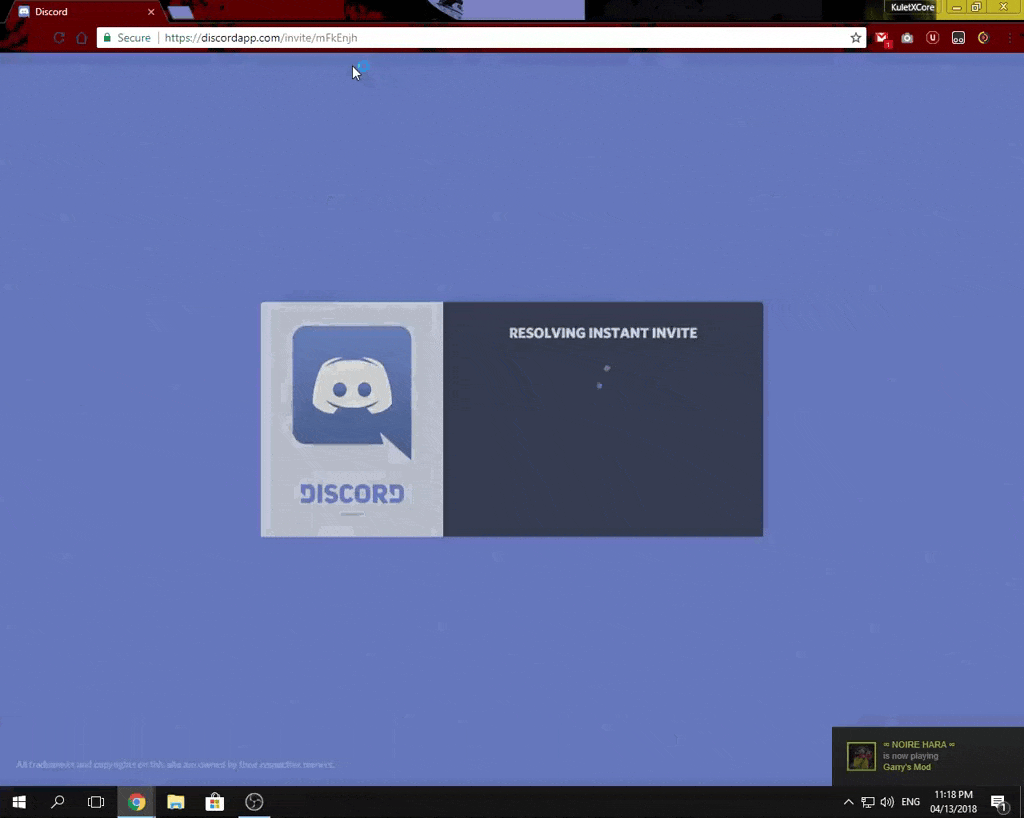Go to the browser home page

pyautogui.click(x=82, y=38)
